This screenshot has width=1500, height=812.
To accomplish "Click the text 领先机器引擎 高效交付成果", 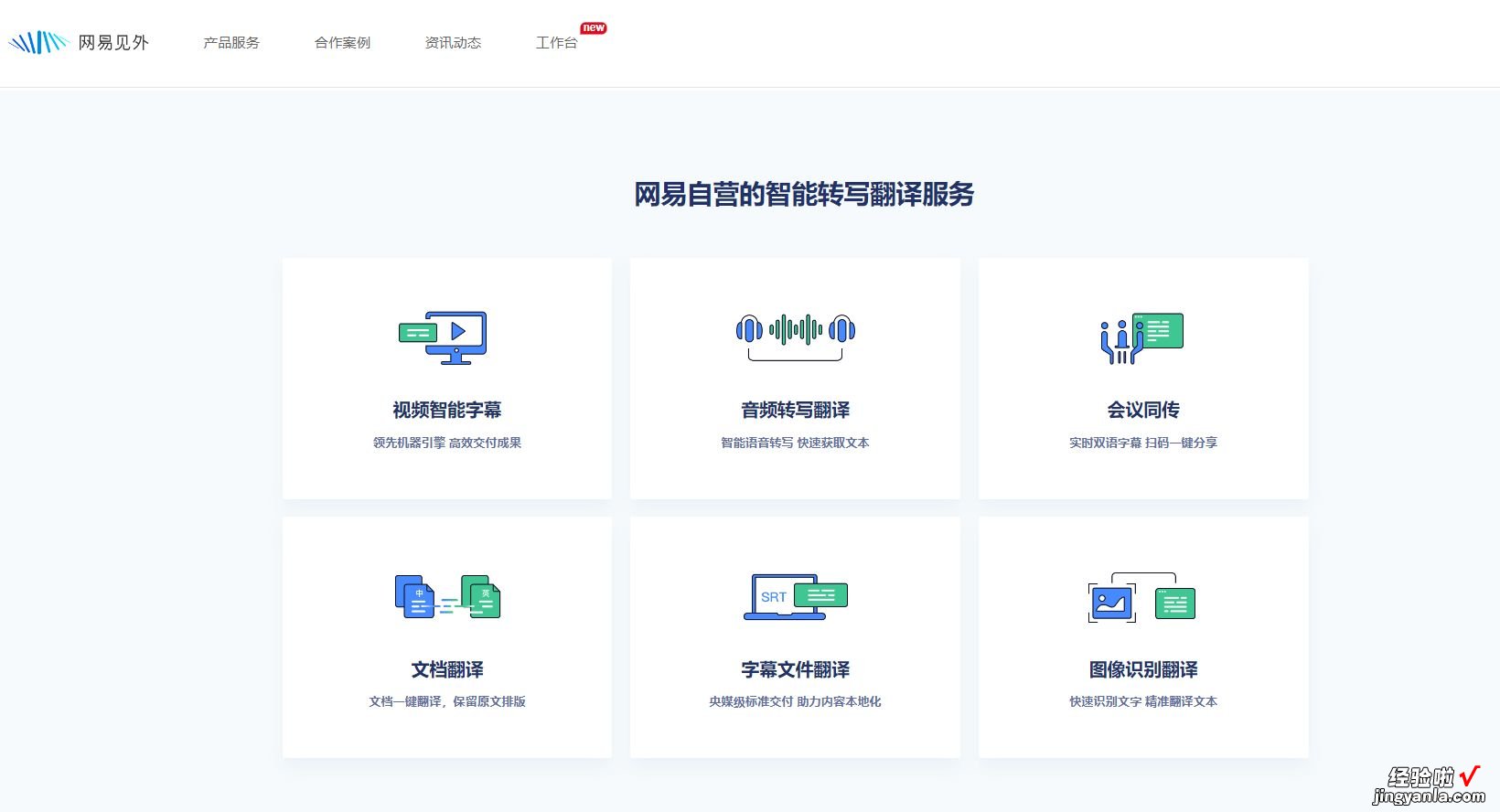I will pos(447,443).
